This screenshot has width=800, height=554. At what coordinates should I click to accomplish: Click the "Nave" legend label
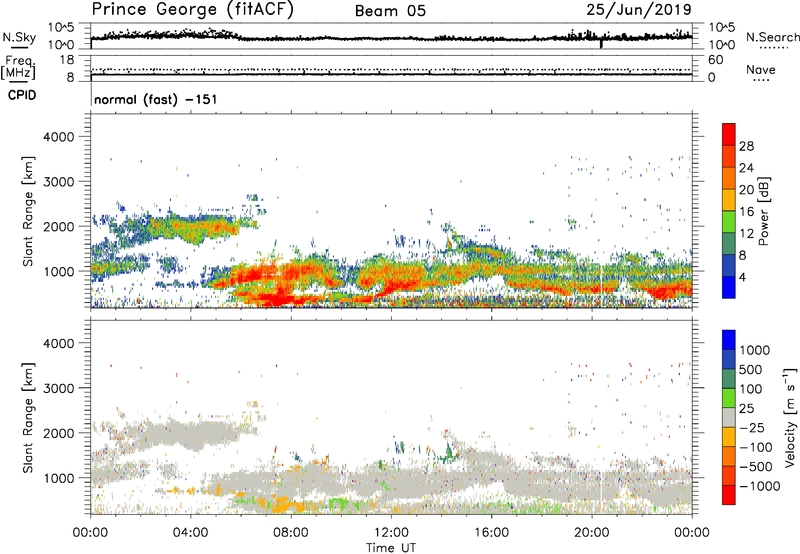pos(761,70)
